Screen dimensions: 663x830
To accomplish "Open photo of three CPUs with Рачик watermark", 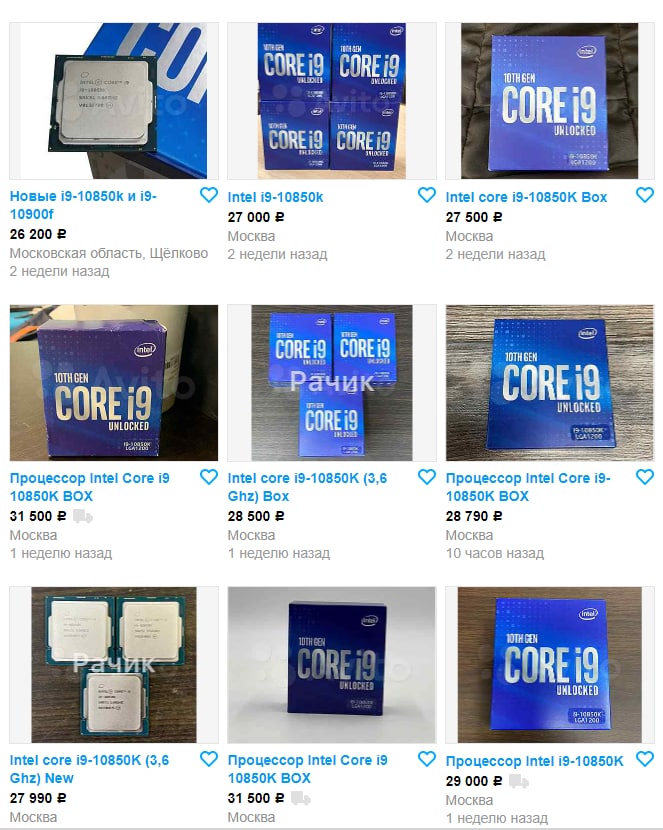I will coord(114,665).
